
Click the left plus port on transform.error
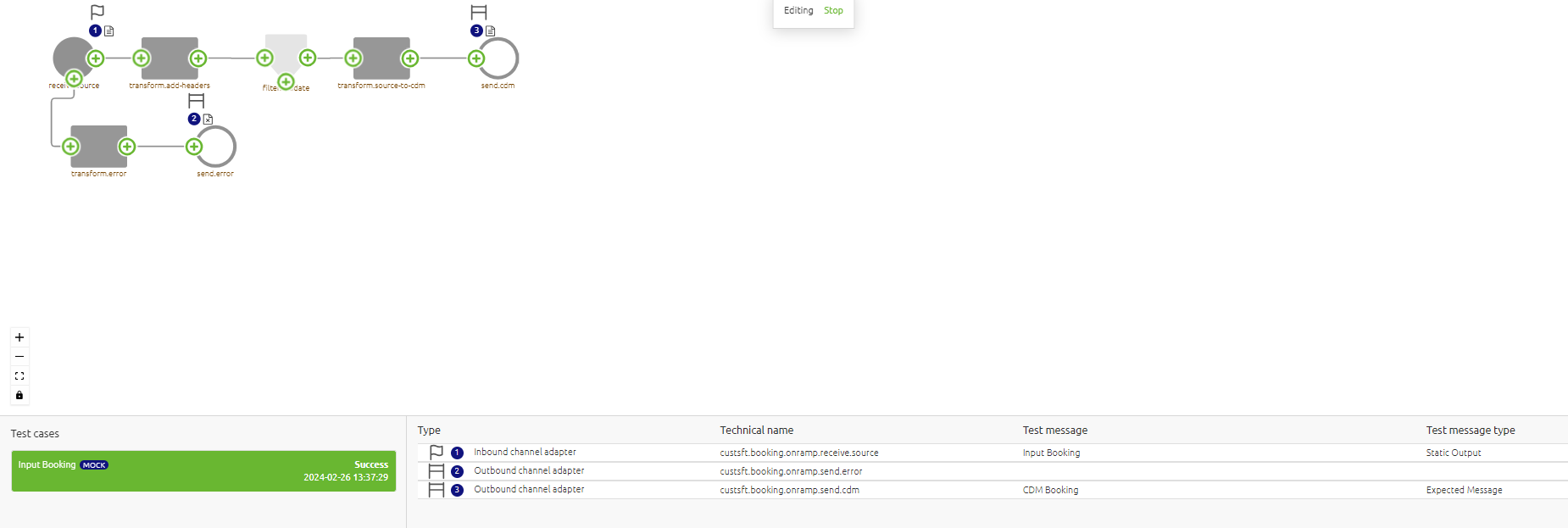point(70,147)
